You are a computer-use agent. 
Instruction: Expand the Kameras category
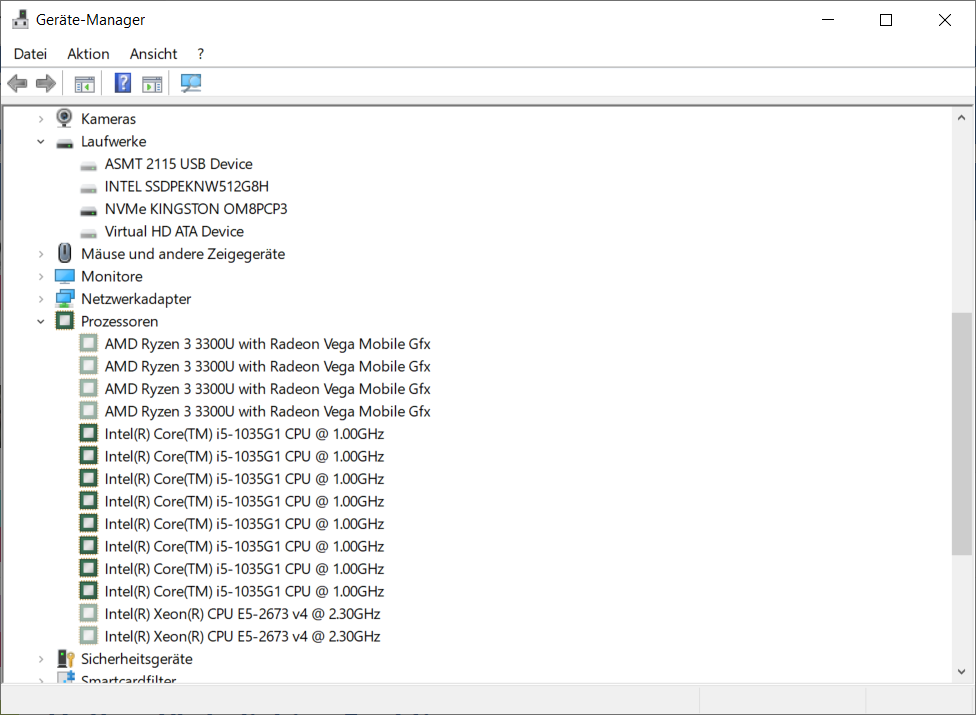click(41, 119)
